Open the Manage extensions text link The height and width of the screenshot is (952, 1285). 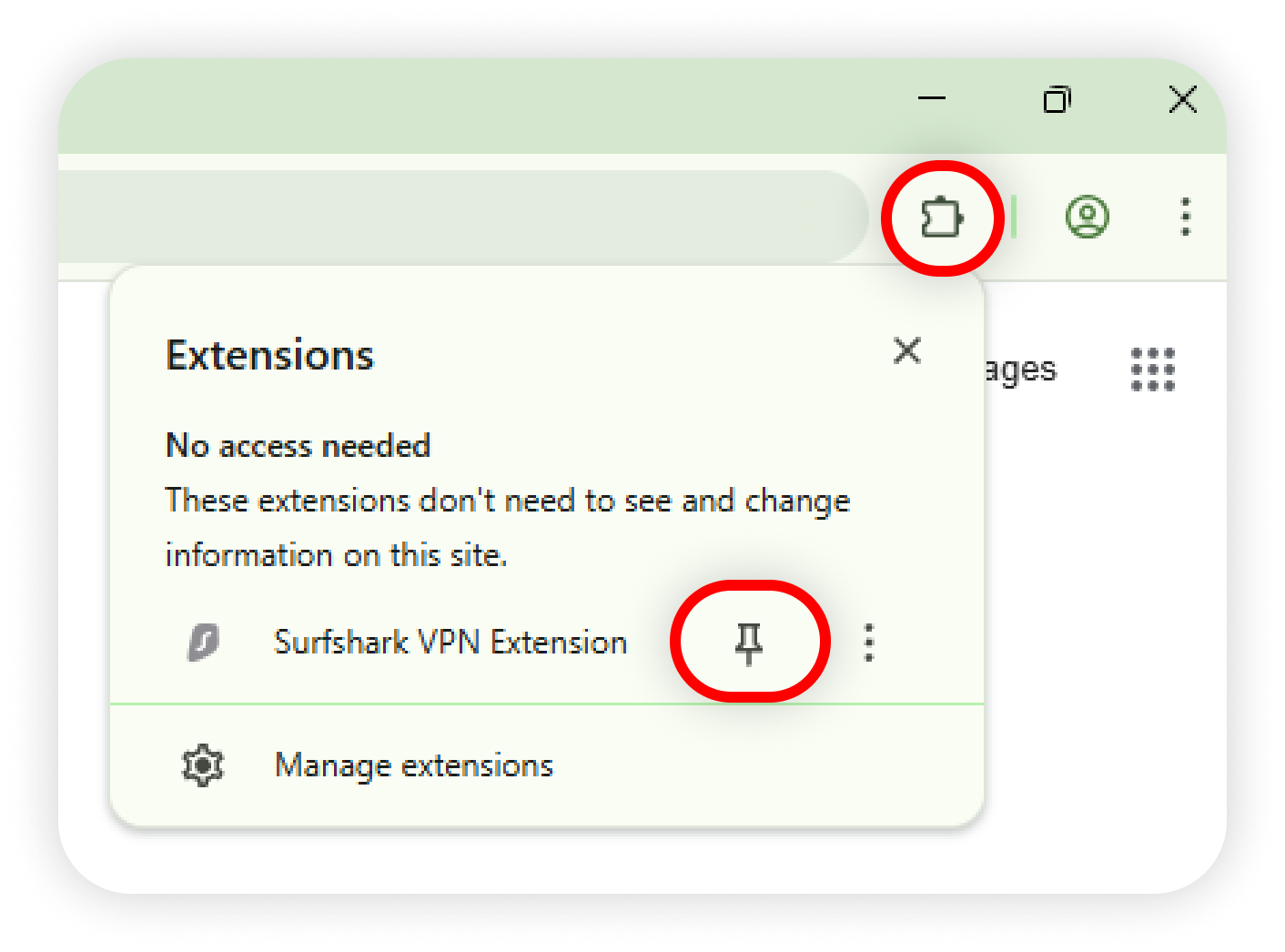coord(414,765)
